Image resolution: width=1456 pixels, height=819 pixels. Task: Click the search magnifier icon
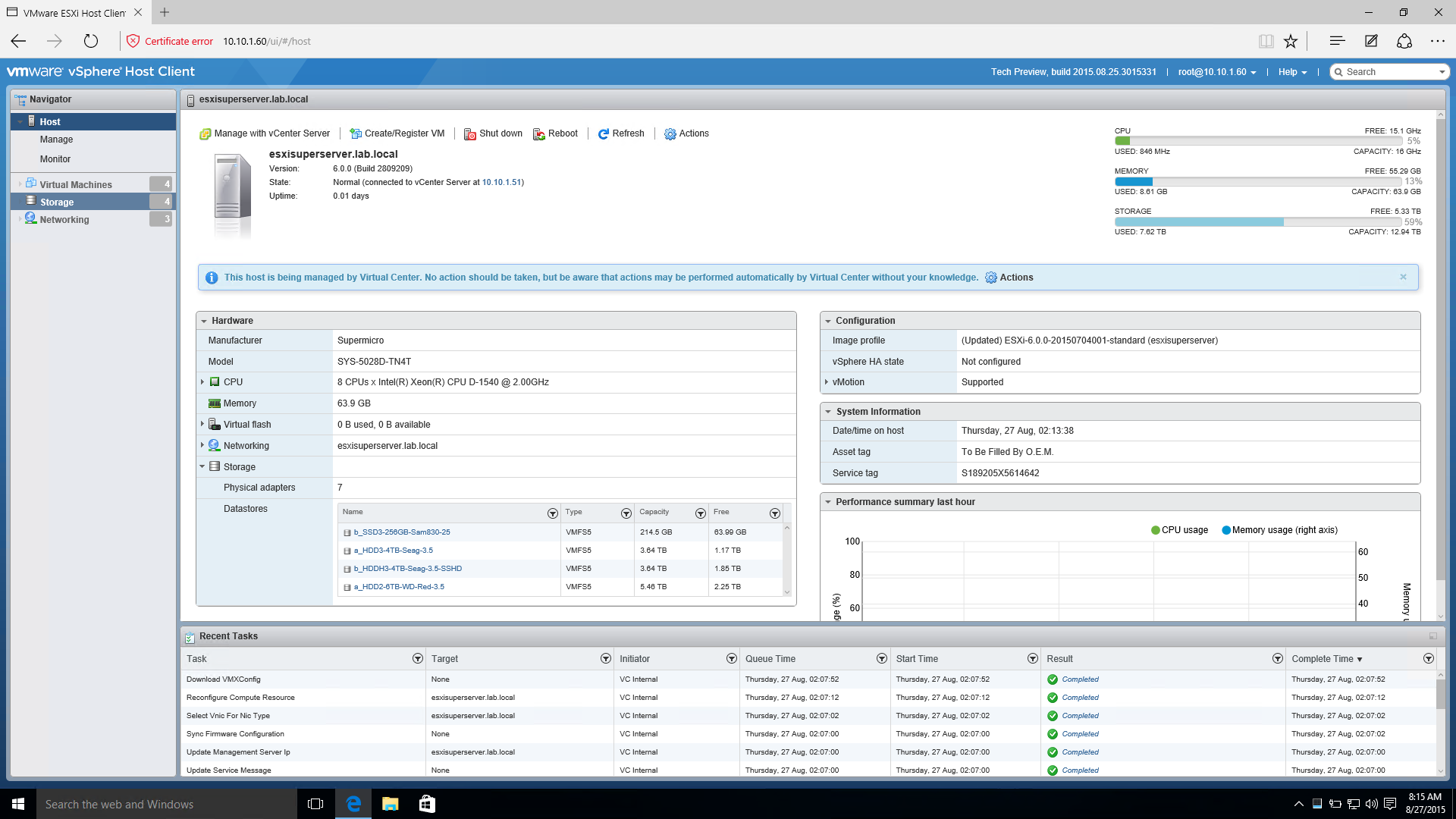(x=1338, y=72)
